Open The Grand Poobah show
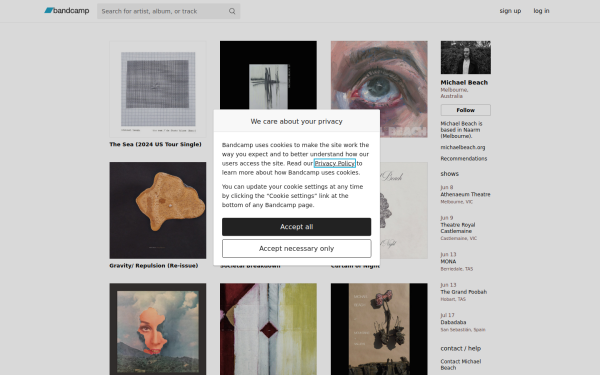Image resolution: width=600 pixels, height=375 pixels. [x=464, y=292]
